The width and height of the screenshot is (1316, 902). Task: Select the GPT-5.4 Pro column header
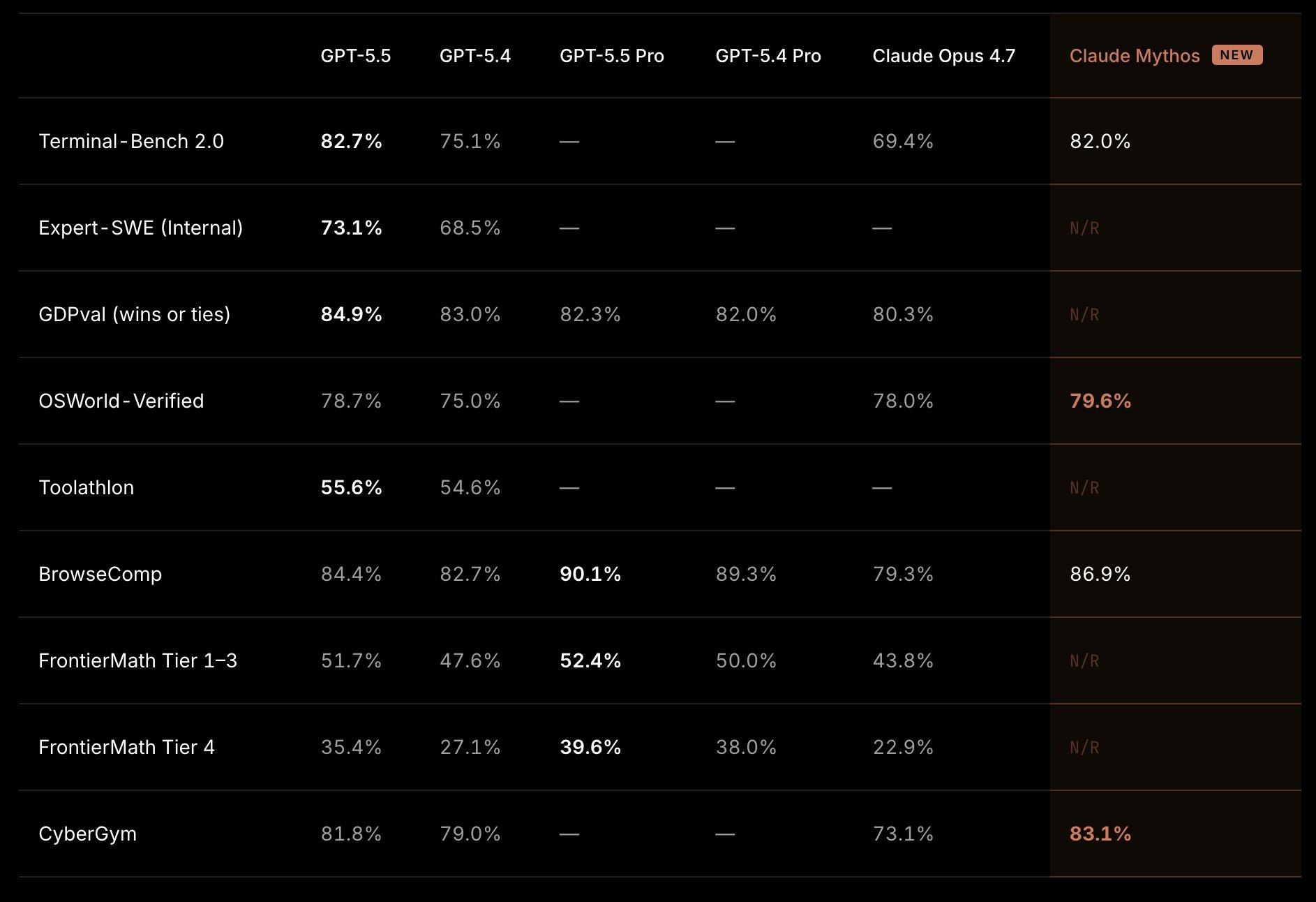768,56
